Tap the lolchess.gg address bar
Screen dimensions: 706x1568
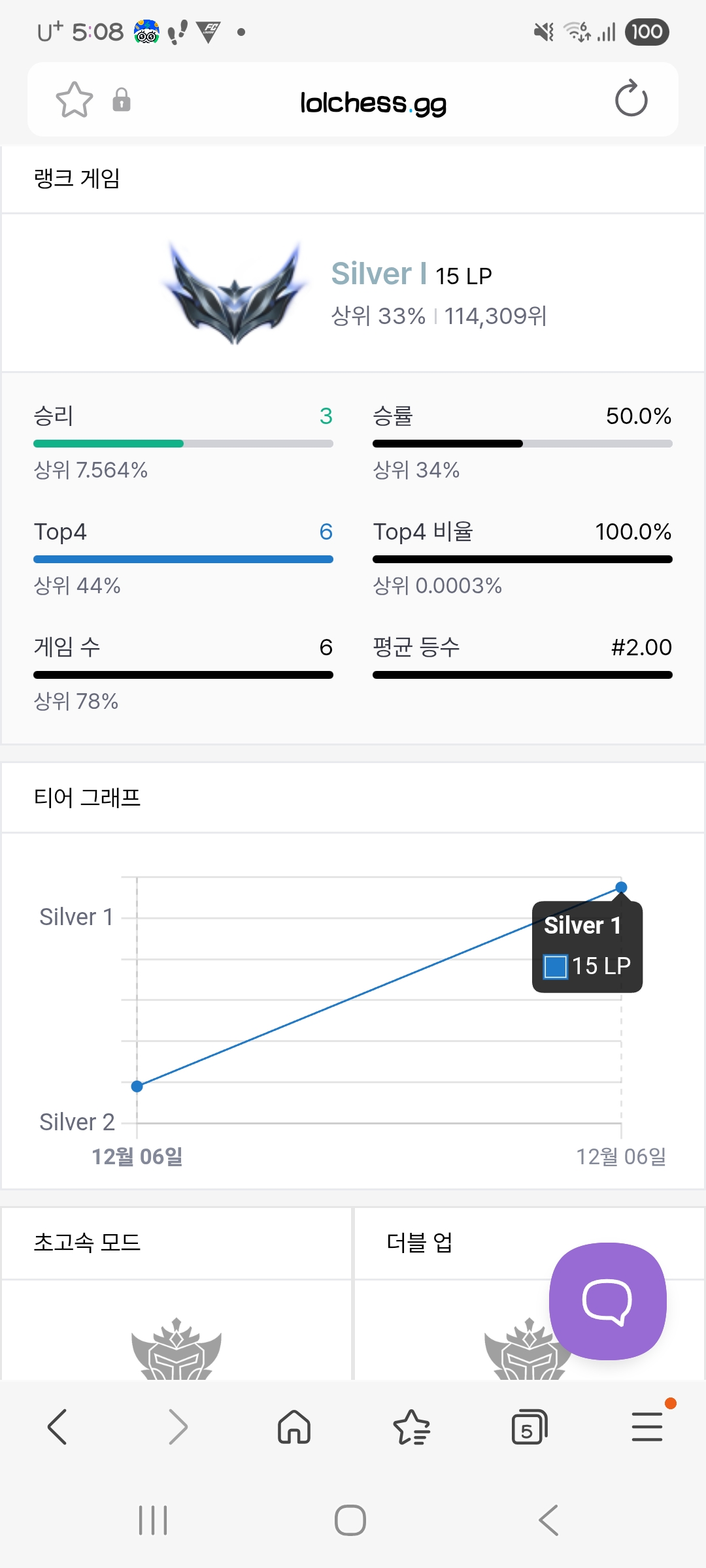pos(373,103)
